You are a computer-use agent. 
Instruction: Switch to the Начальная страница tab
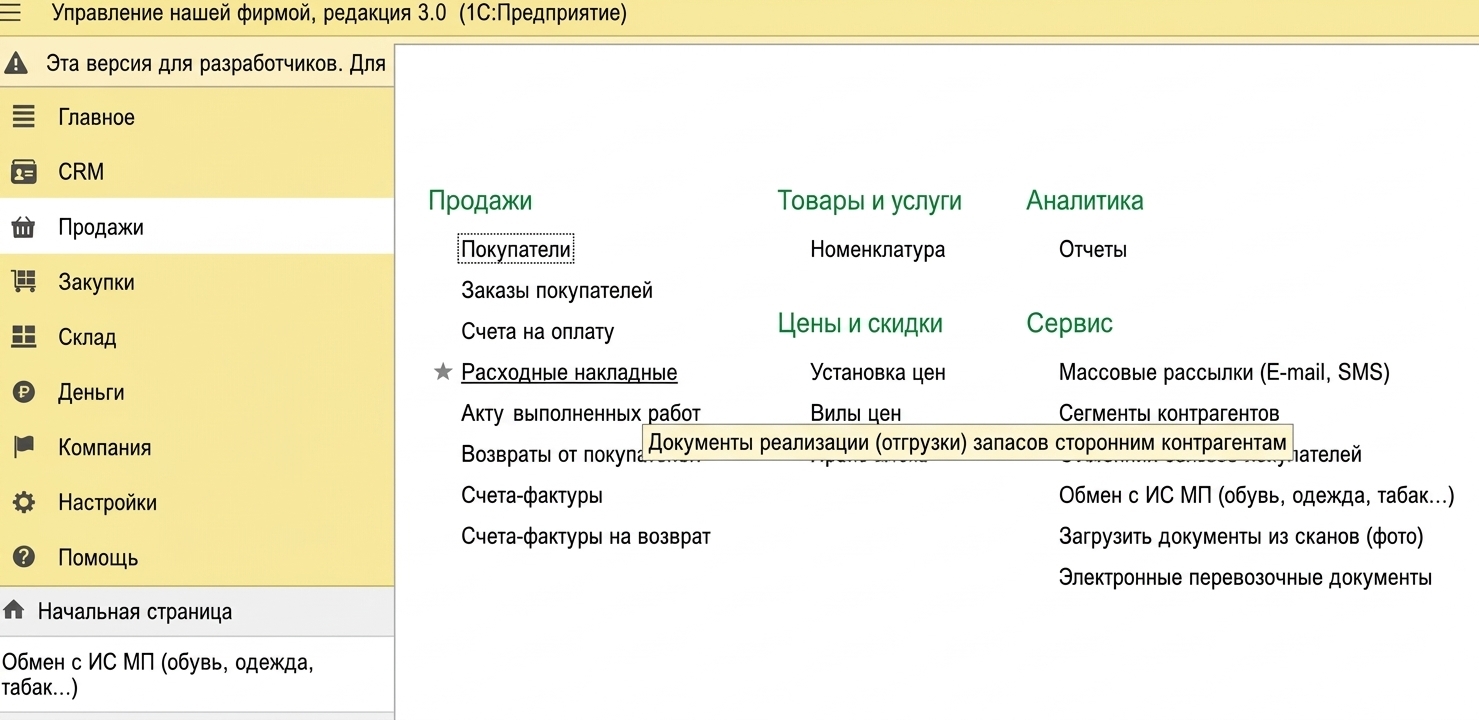click(197, 611)
